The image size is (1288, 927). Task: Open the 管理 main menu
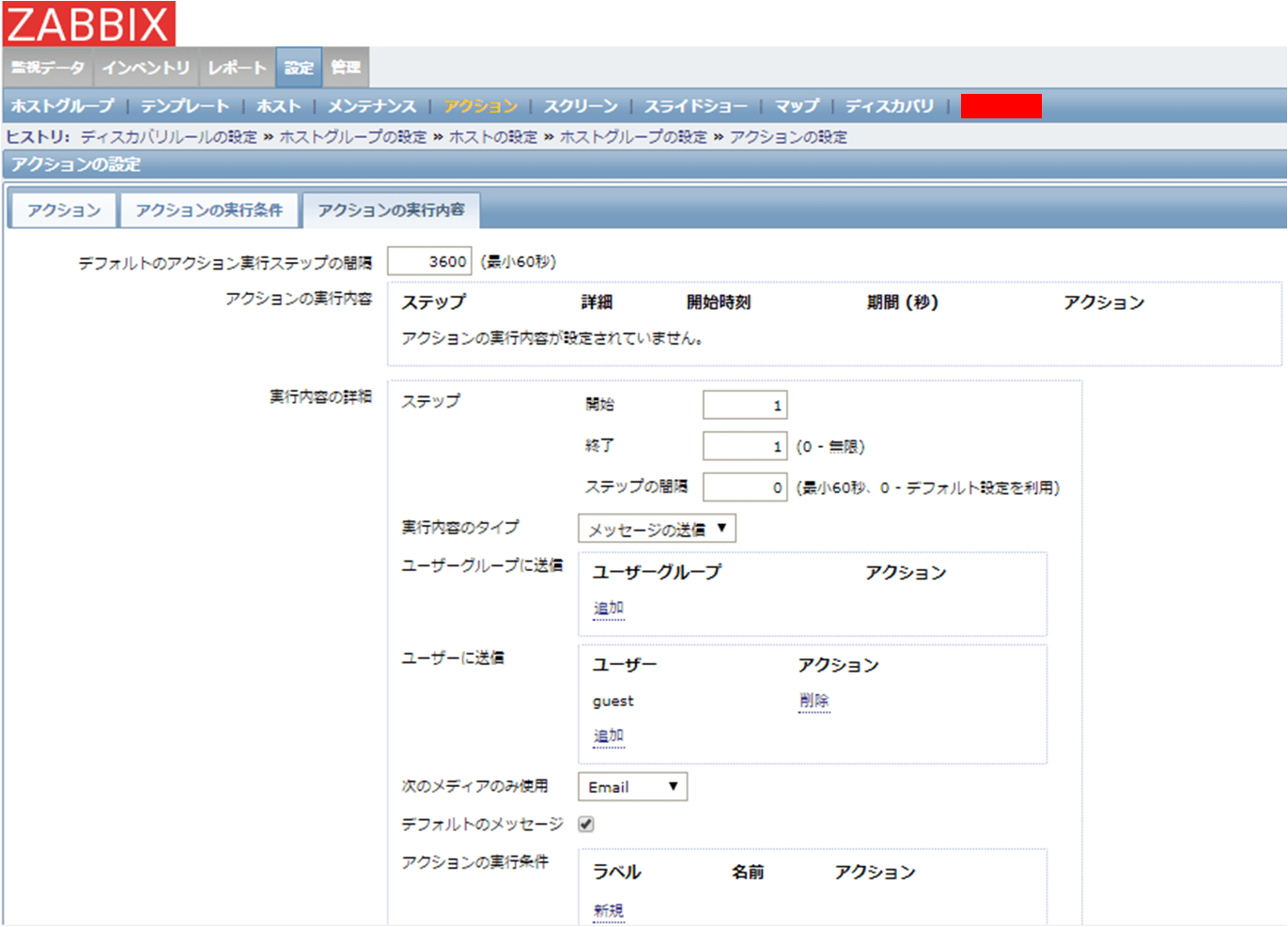346,68
